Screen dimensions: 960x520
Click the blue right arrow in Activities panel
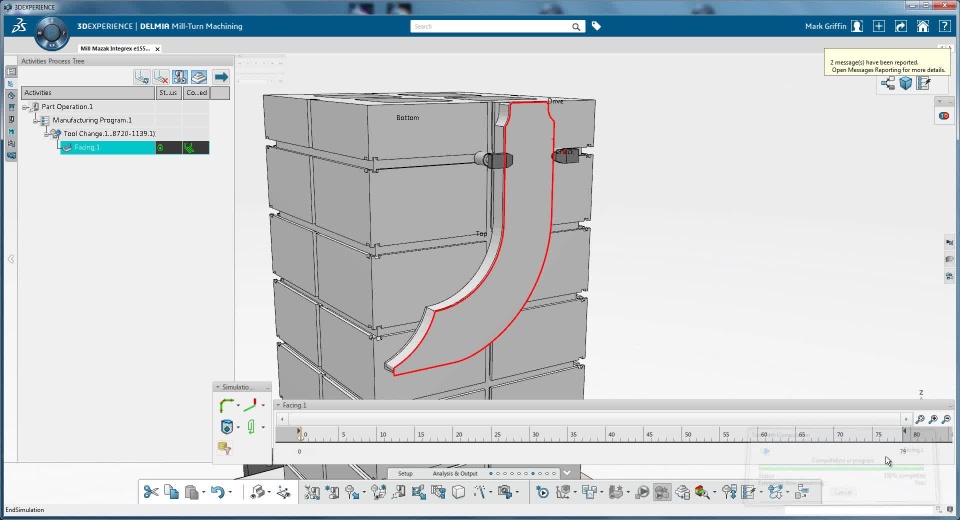coord(221,77)
